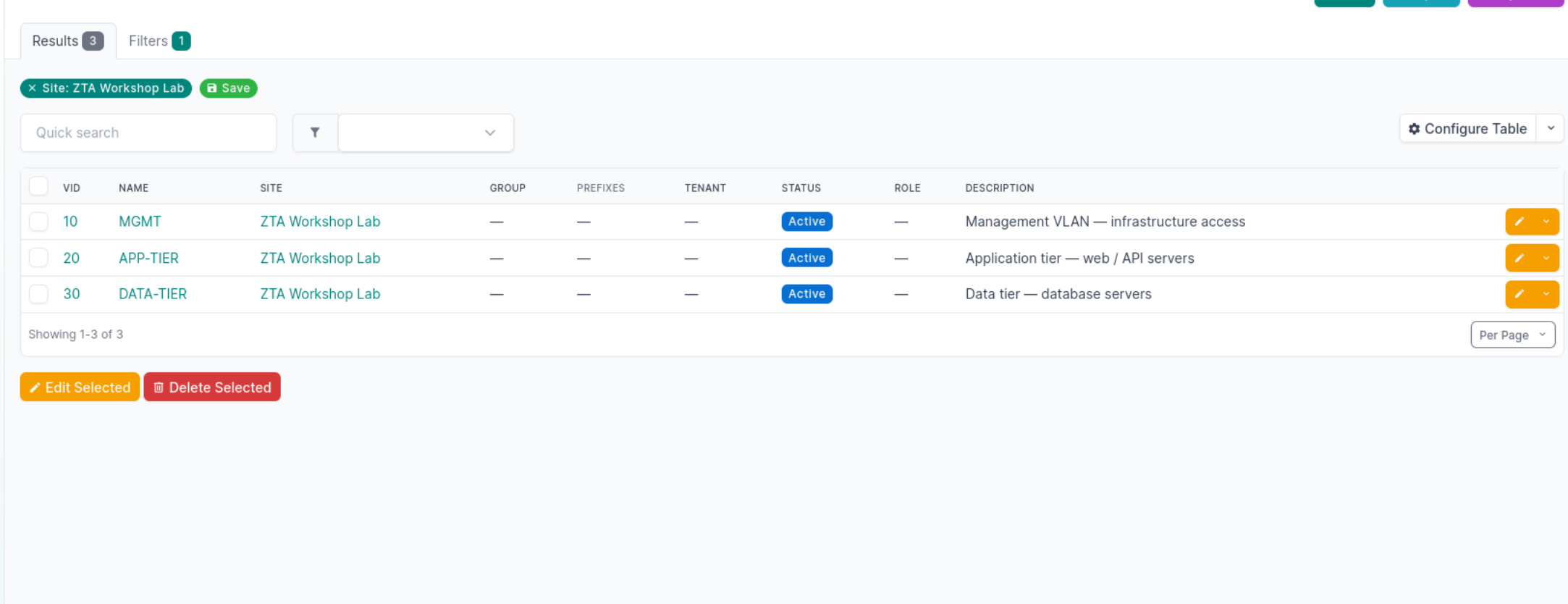Screen dimensions: 1568x604
Task: Click the Active badge in APP-TIER row
Action: 806,258
